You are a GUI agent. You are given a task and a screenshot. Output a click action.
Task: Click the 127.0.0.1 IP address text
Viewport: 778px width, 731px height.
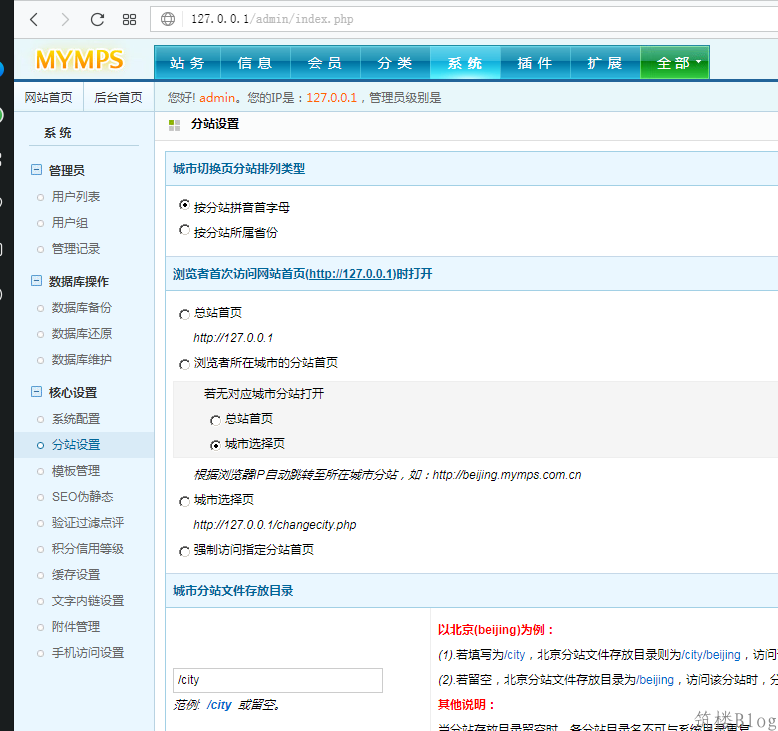click(x=331, y=98)
